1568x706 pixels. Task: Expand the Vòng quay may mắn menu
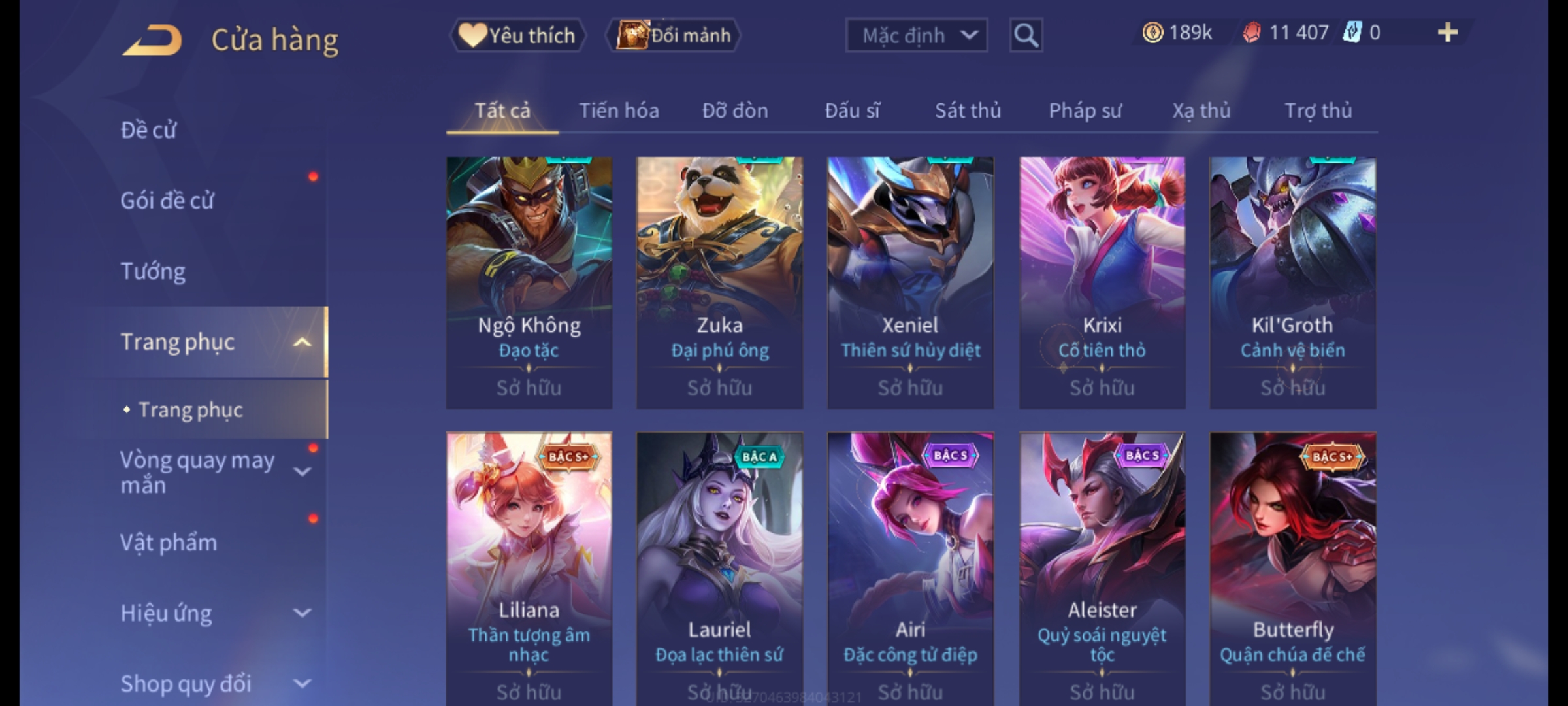[302, 471]
